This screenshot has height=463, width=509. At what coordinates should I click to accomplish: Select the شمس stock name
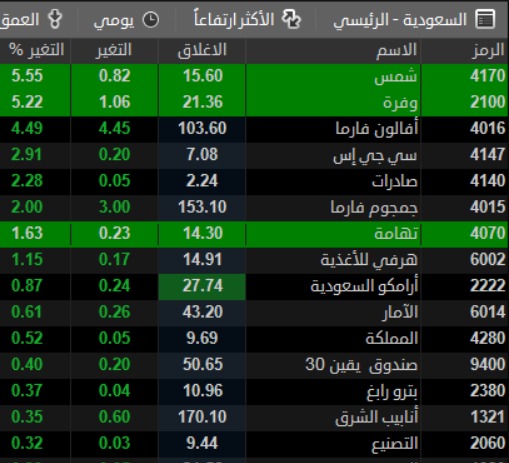pyautogui.click(x=396, y=77)
